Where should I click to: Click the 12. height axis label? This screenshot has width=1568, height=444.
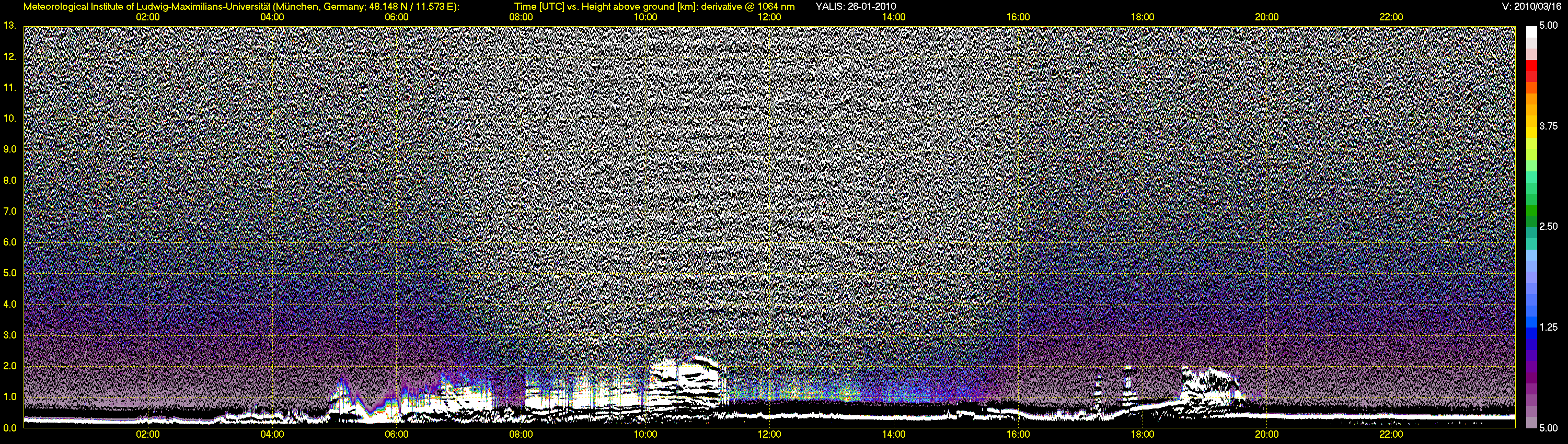click(x=10, y=56)
